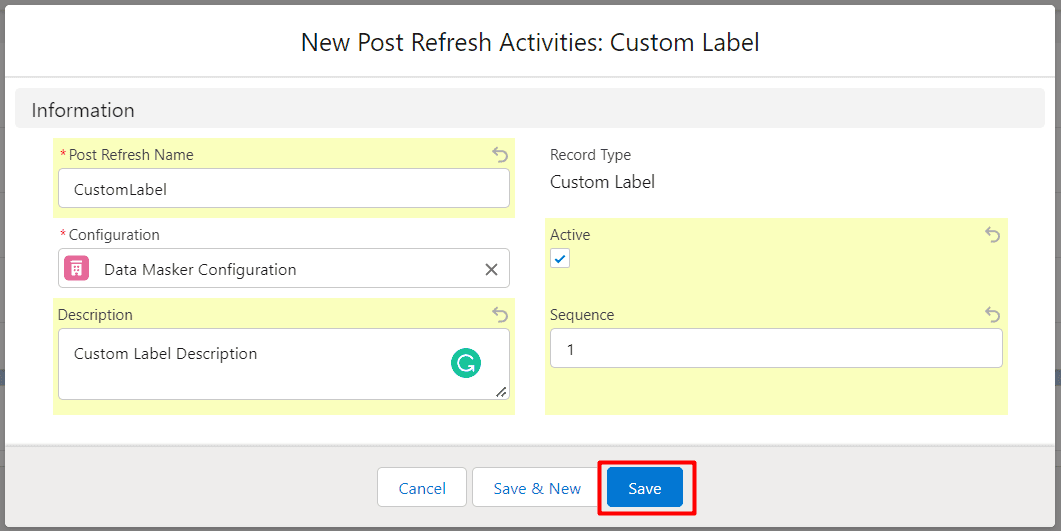Revert the Description field using undo icon
This screenshot has width=1061, height=531.
coord(500,315)
